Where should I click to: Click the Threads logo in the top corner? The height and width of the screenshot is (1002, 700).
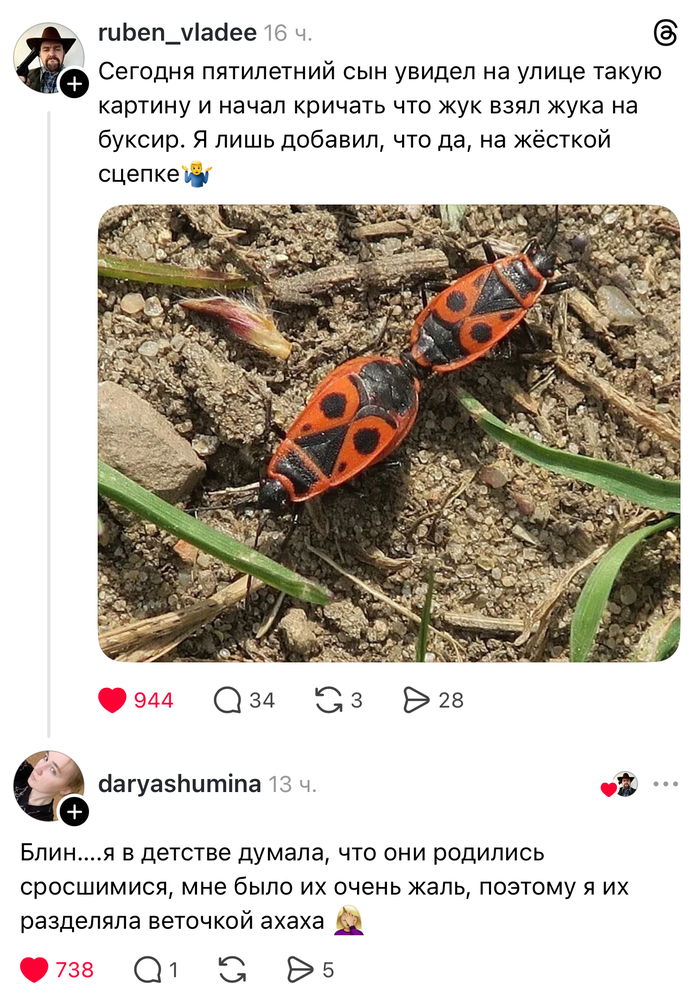(x=665, y=32)
